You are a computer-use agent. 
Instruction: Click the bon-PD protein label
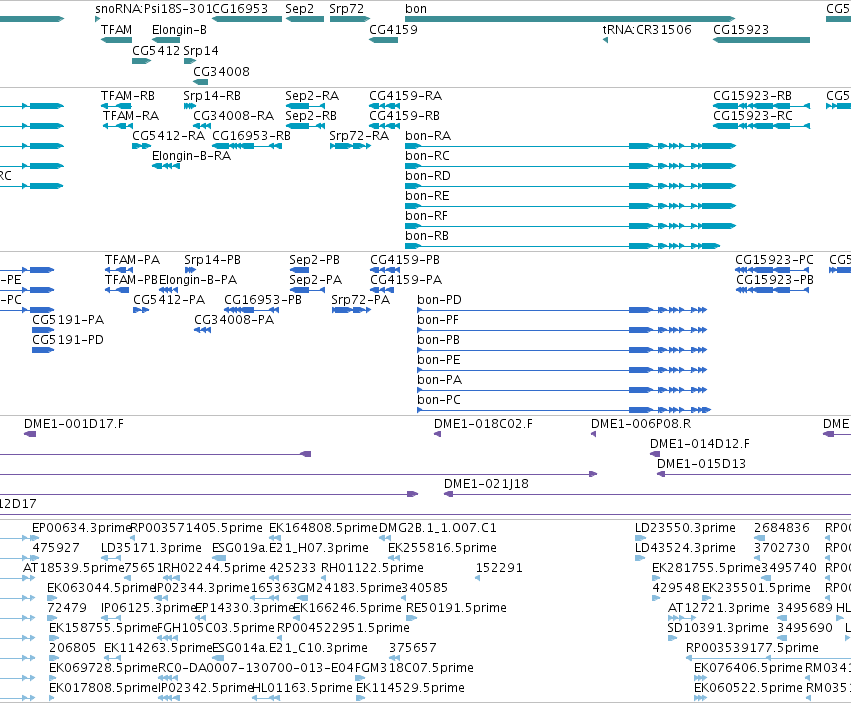[x=440, y=300]
